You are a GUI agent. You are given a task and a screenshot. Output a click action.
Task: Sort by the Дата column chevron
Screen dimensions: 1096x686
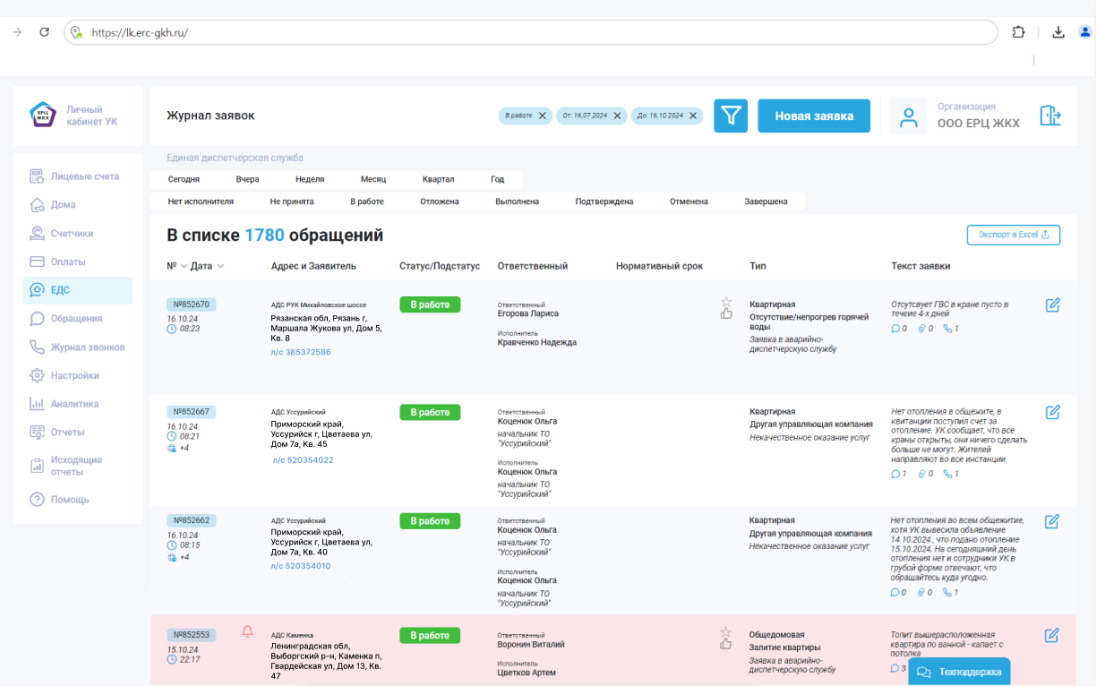tap(220, 266)
